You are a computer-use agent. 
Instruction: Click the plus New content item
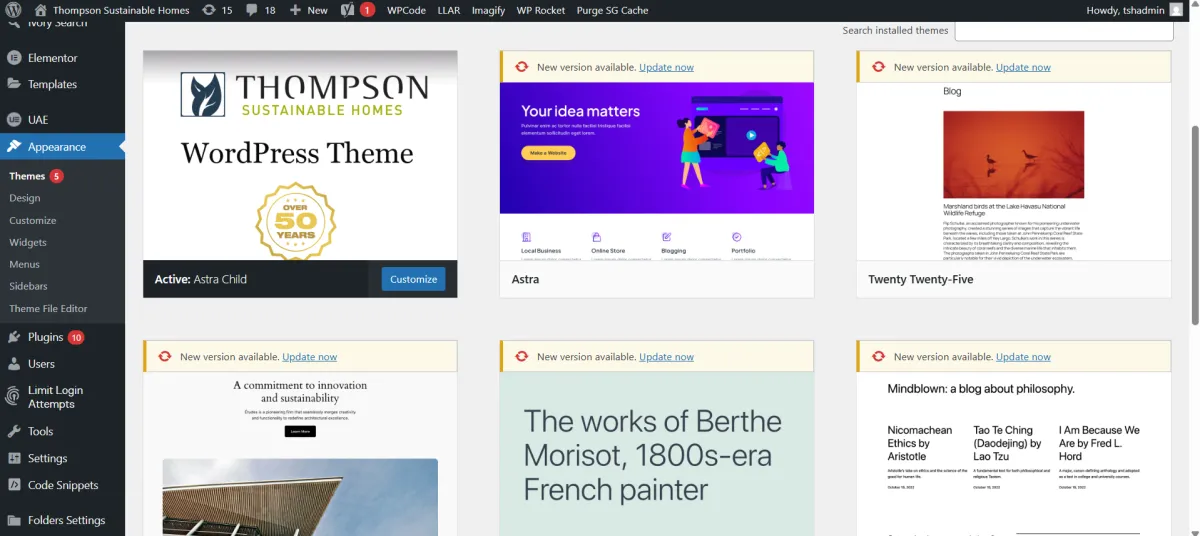tap(308, 10)
